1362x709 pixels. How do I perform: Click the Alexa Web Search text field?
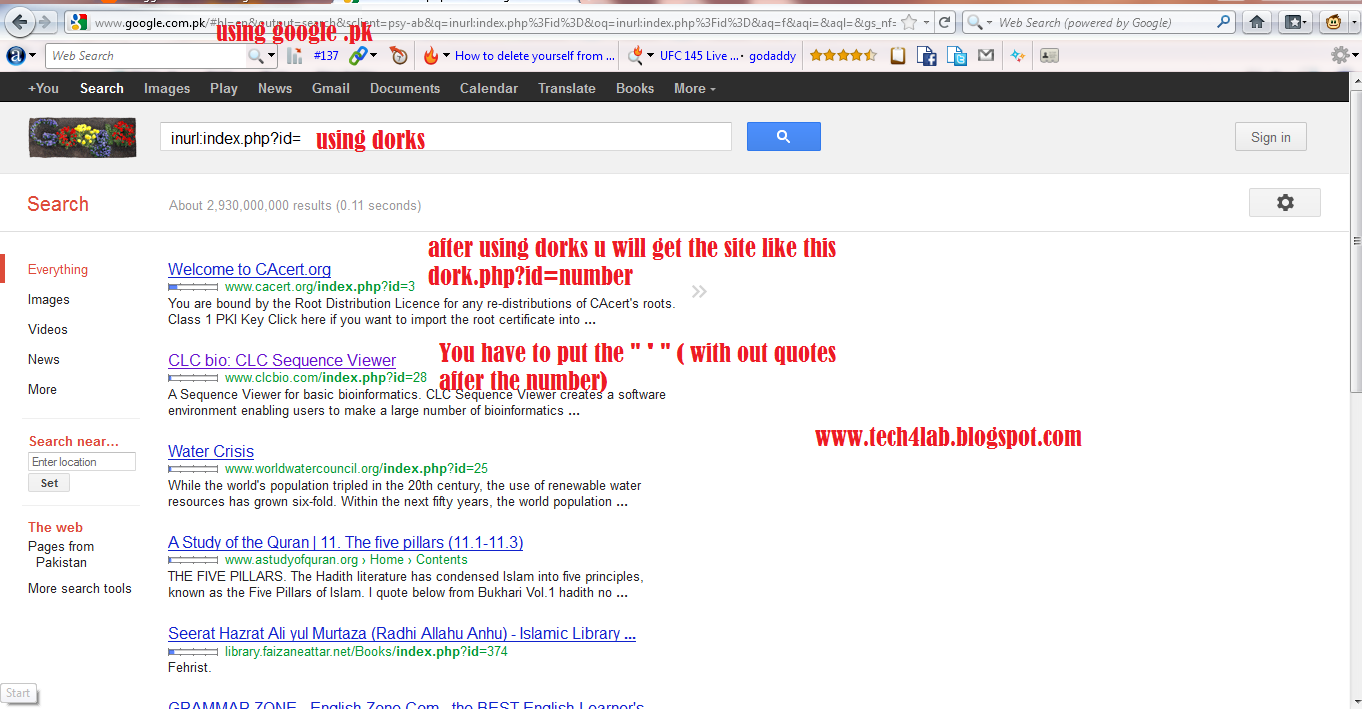pyautogui.click(x=147, y=56)
